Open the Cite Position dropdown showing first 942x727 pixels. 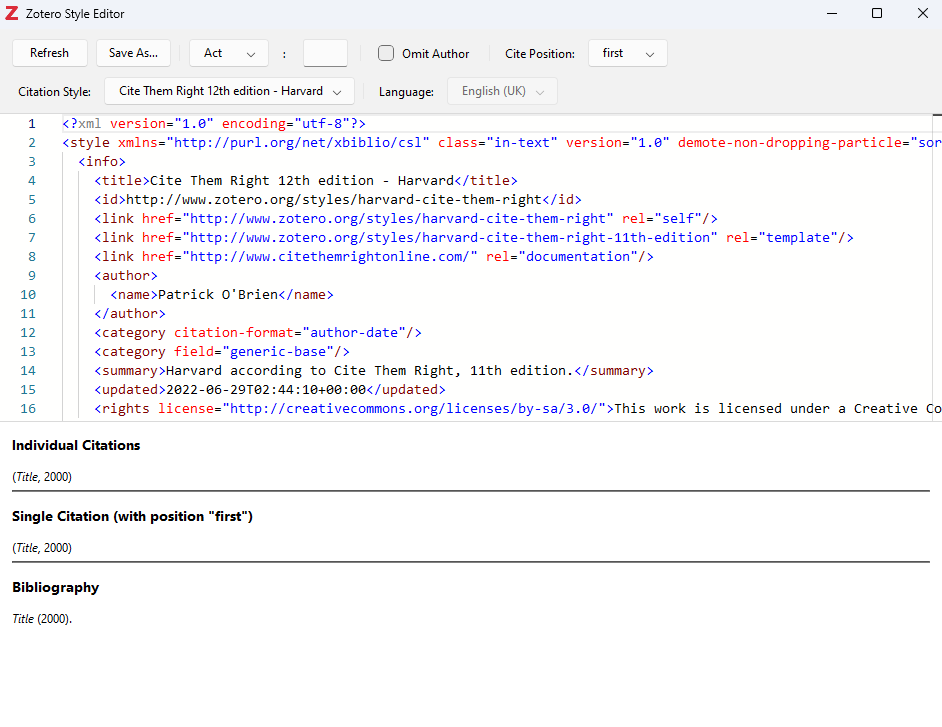(628, 53)
